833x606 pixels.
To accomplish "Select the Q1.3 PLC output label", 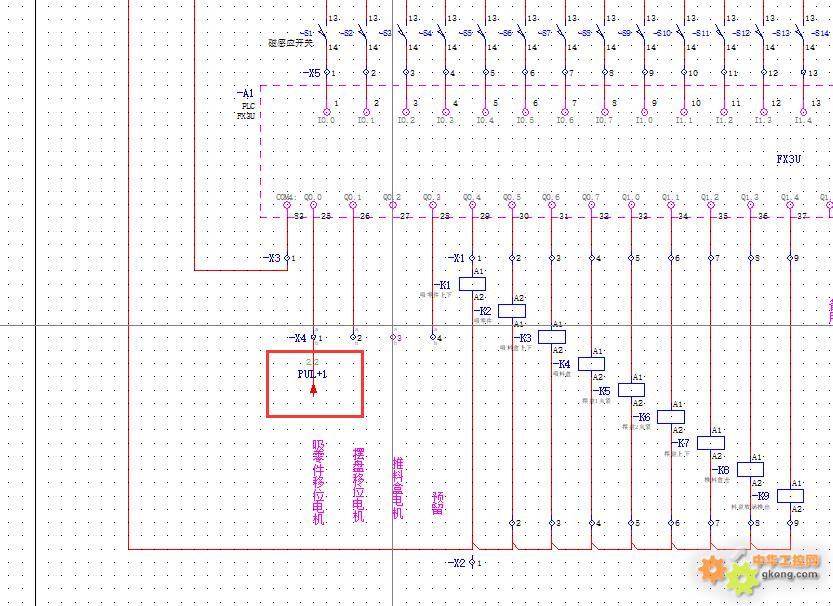I will click(x=750, y=197).
